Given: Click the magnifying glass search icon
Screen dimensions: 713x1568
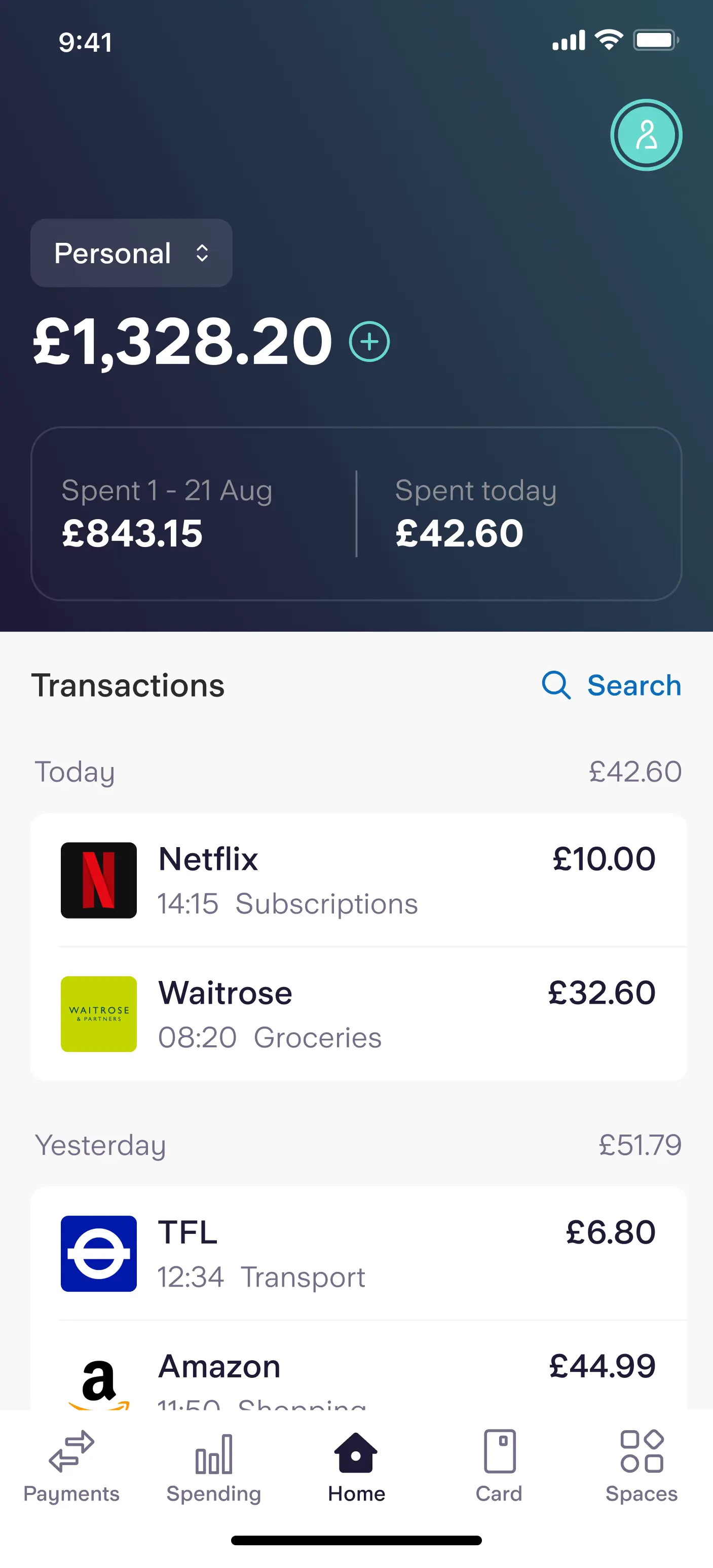Looking at the screenshot, I should click(x=555, y=685).
